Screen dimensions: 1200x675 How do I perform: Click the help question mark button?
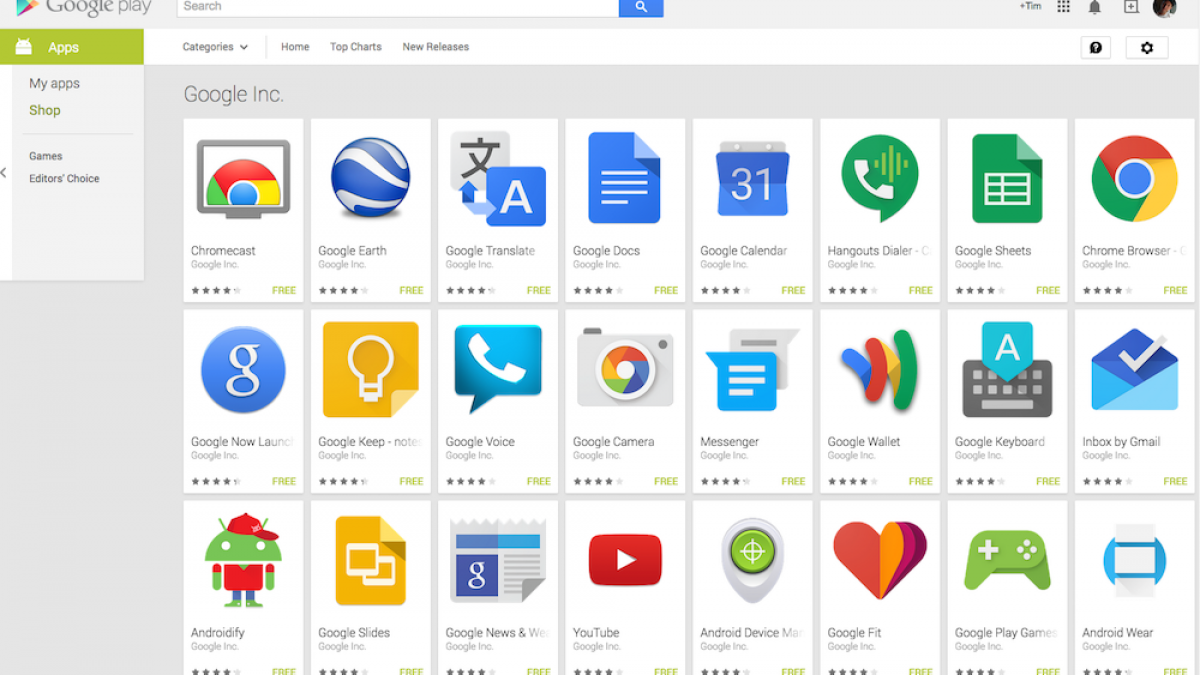(1095, 48)
